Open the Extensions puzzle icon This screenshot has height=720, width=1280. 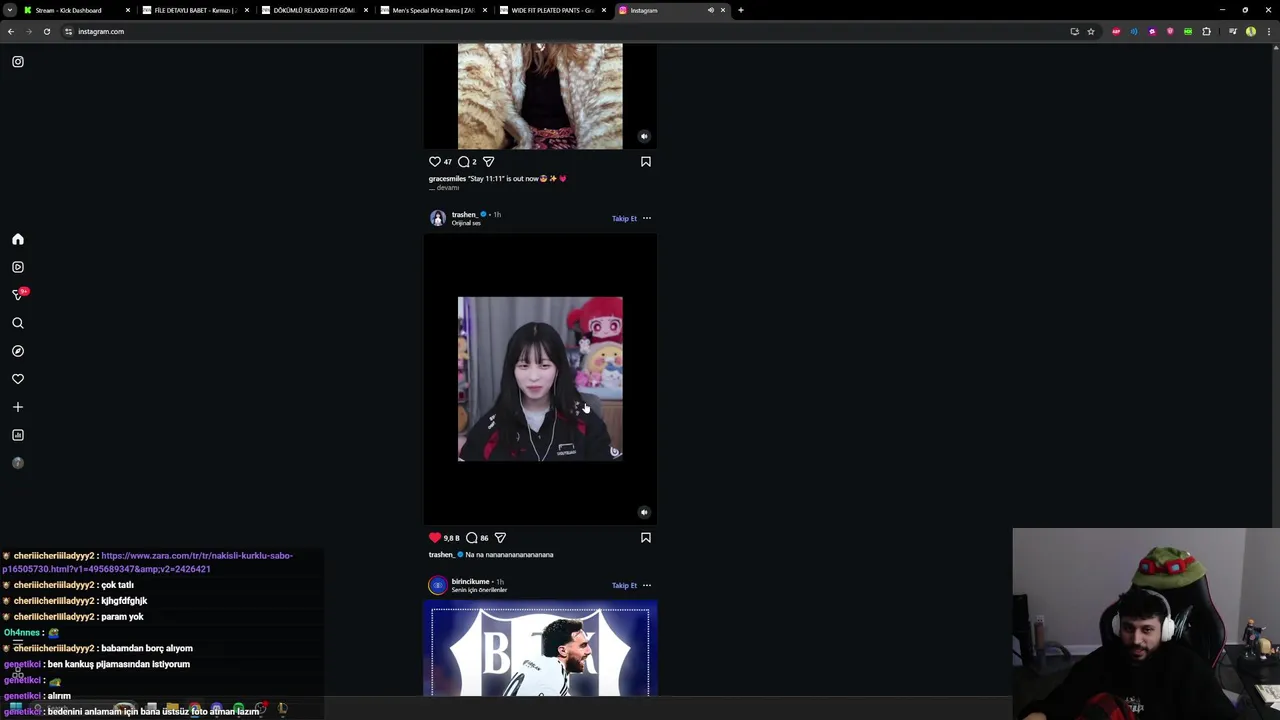point(1206,31)
